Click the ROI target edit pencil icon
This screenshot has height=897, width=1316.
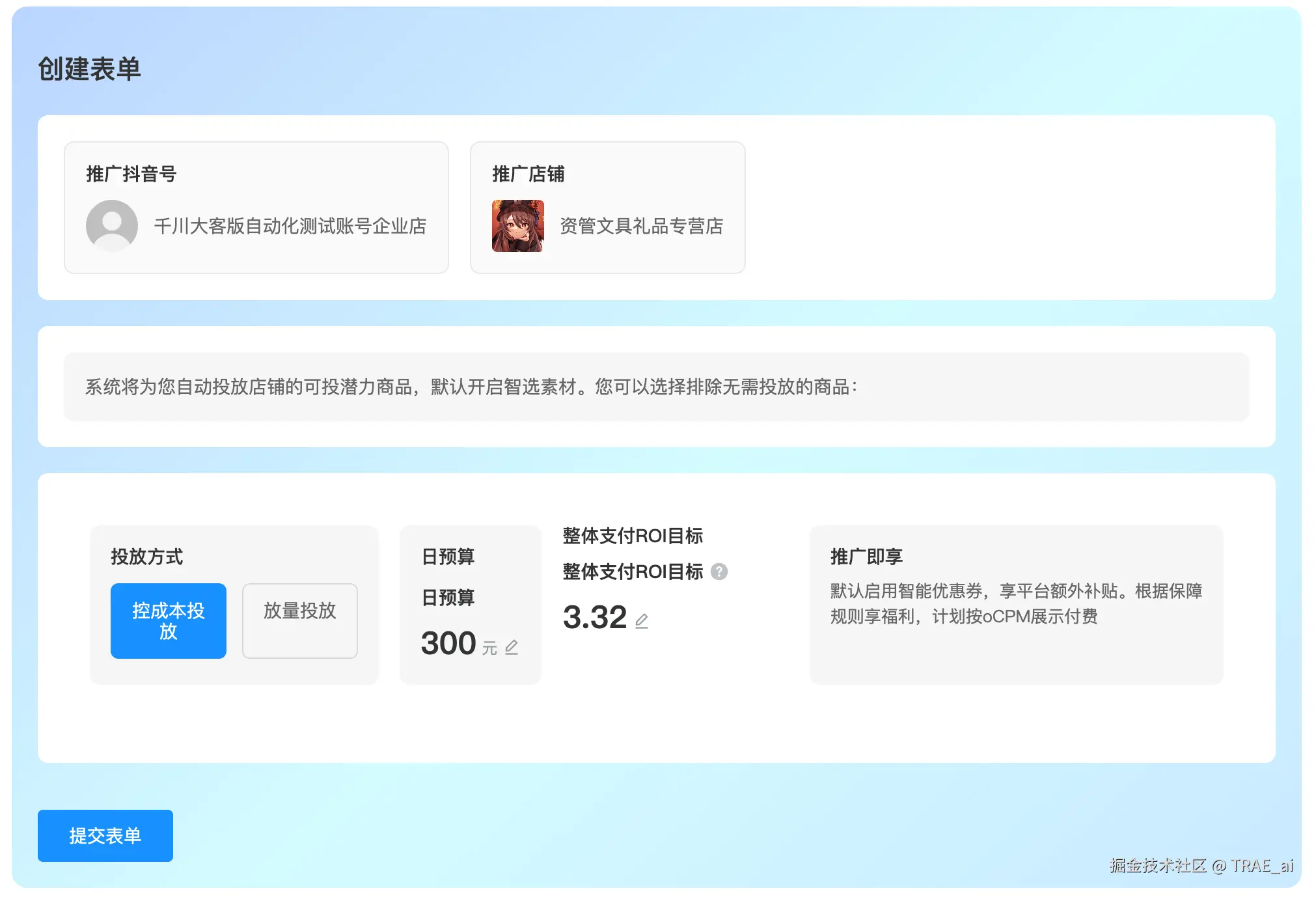click(642, 620)
